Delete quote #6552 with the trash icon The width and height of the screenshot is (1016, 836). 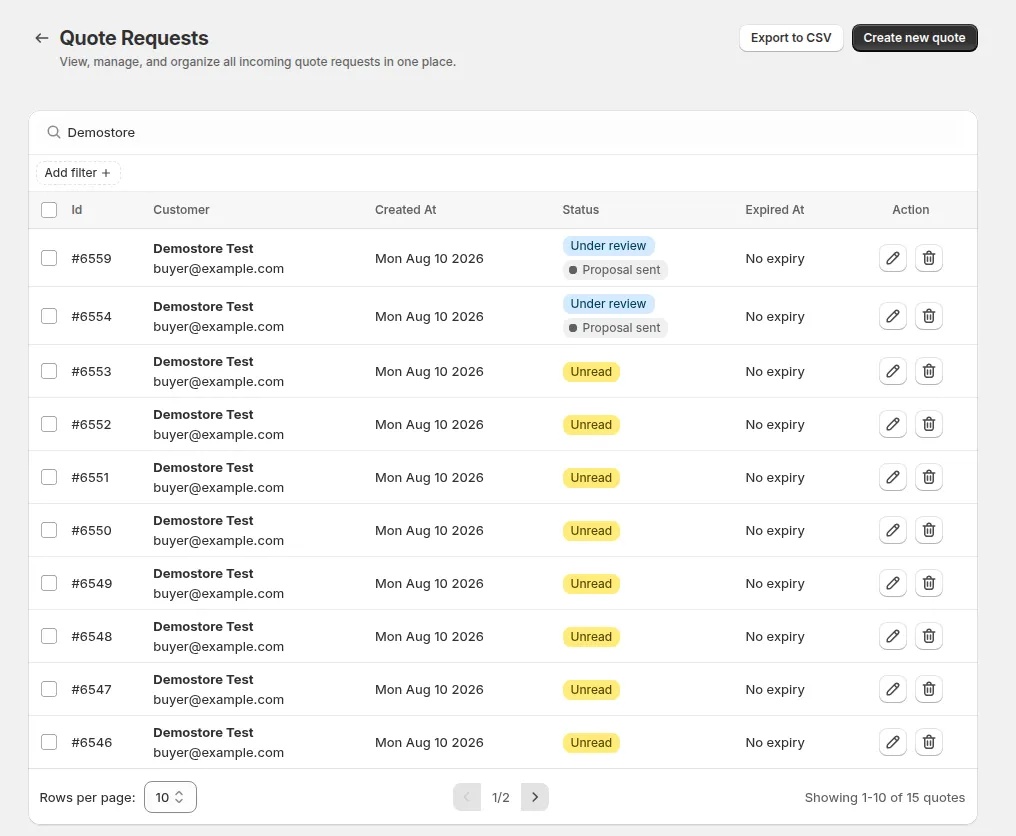[x=929, y=424]
